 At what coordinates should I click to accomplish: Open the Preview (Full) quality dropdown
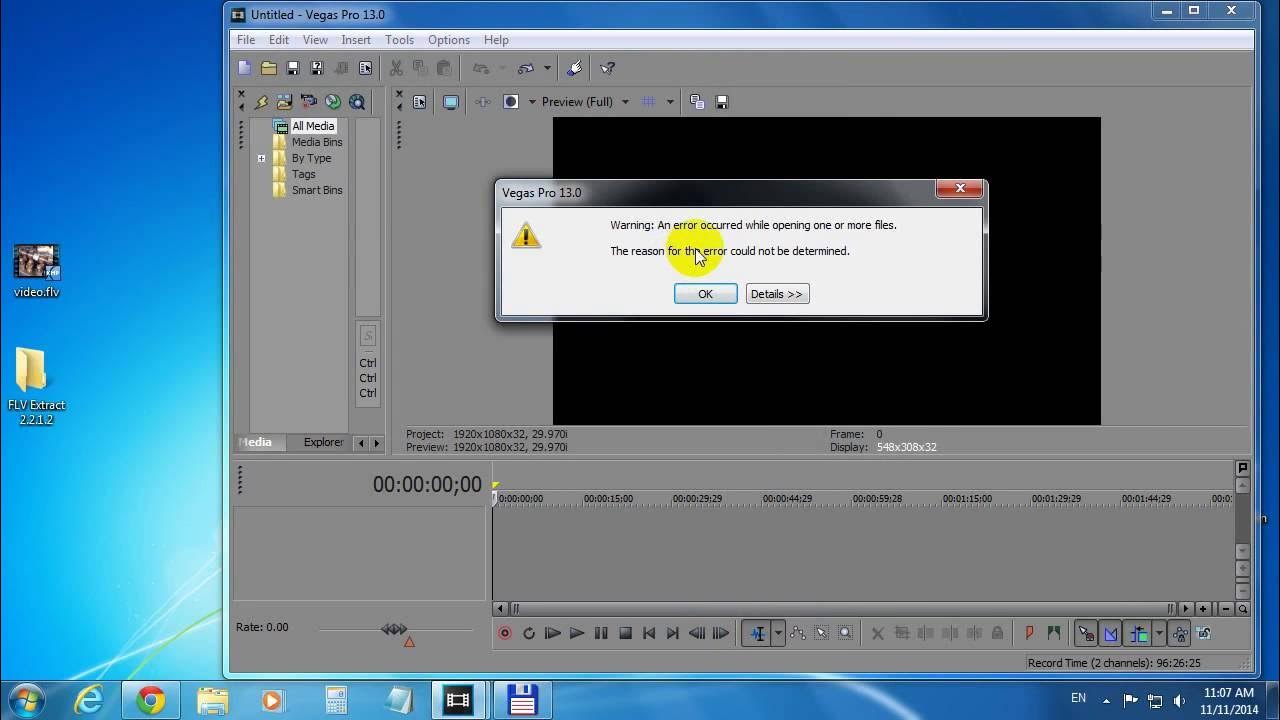(625, 102)
